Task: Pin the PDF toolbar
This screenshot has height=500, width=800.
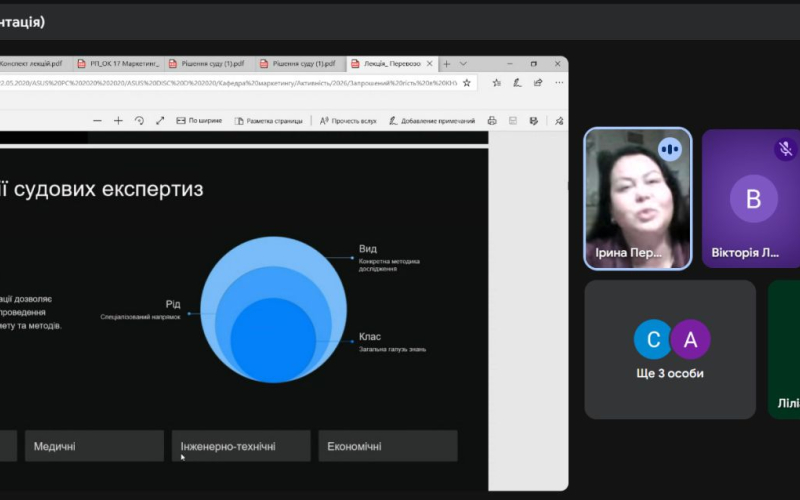Action: [x=558, y=121]
